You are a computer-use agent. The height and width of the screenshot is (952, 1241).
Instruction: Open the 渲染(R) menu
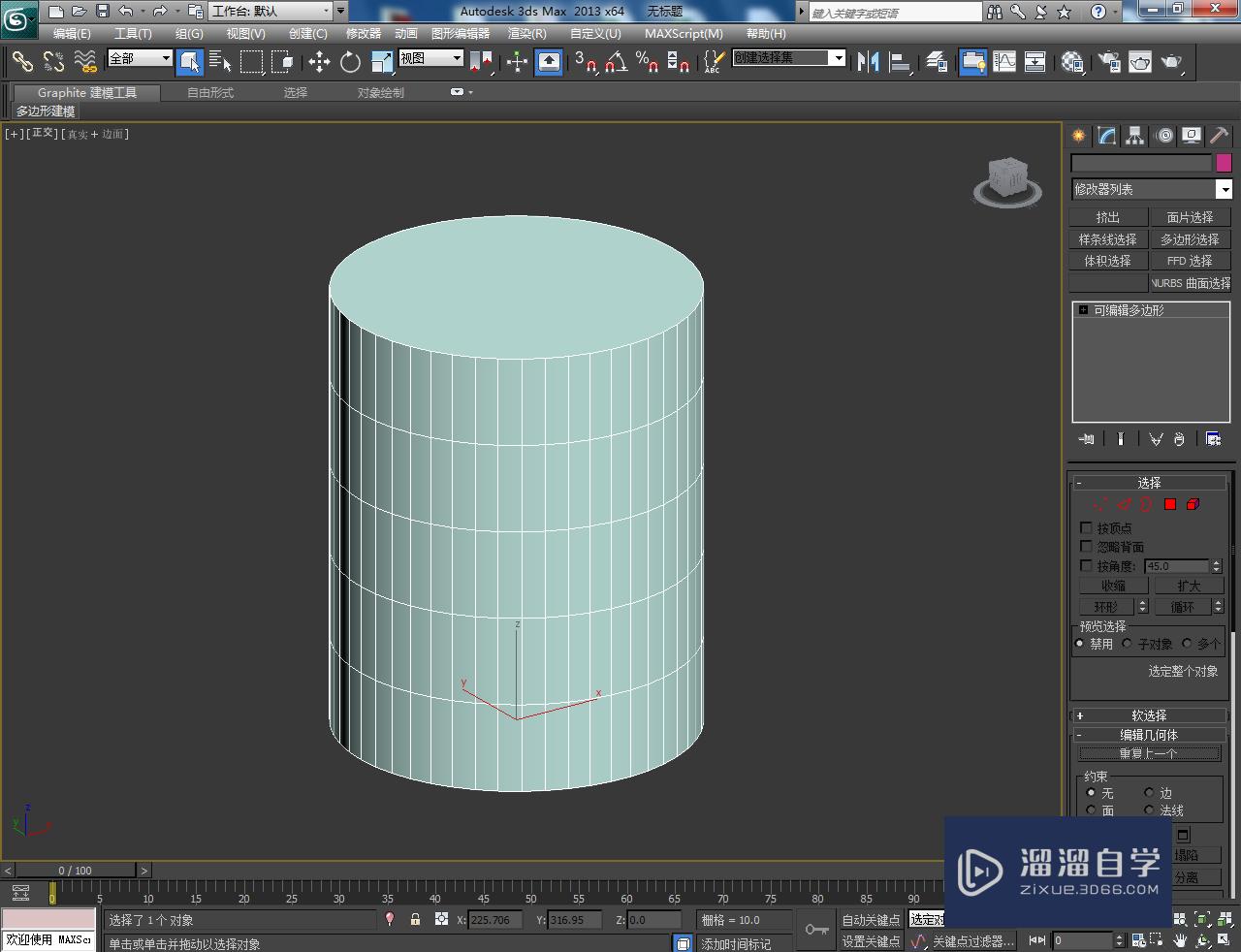point(527,33)
